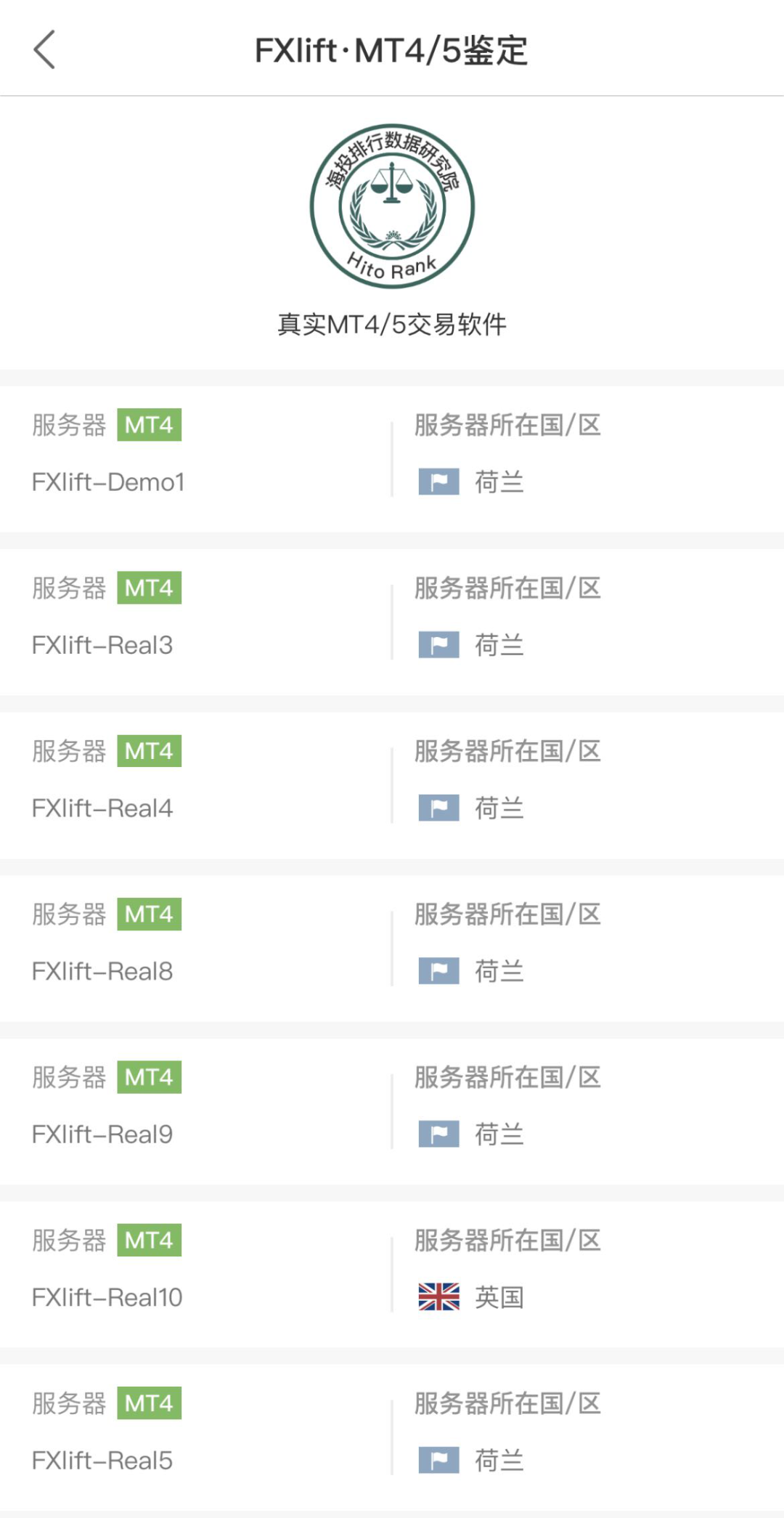The height and width of the screenshot is (1518, 784).
Task: Tap the flag icon in FXlift-Real4 row
Action: pos(438,808)
